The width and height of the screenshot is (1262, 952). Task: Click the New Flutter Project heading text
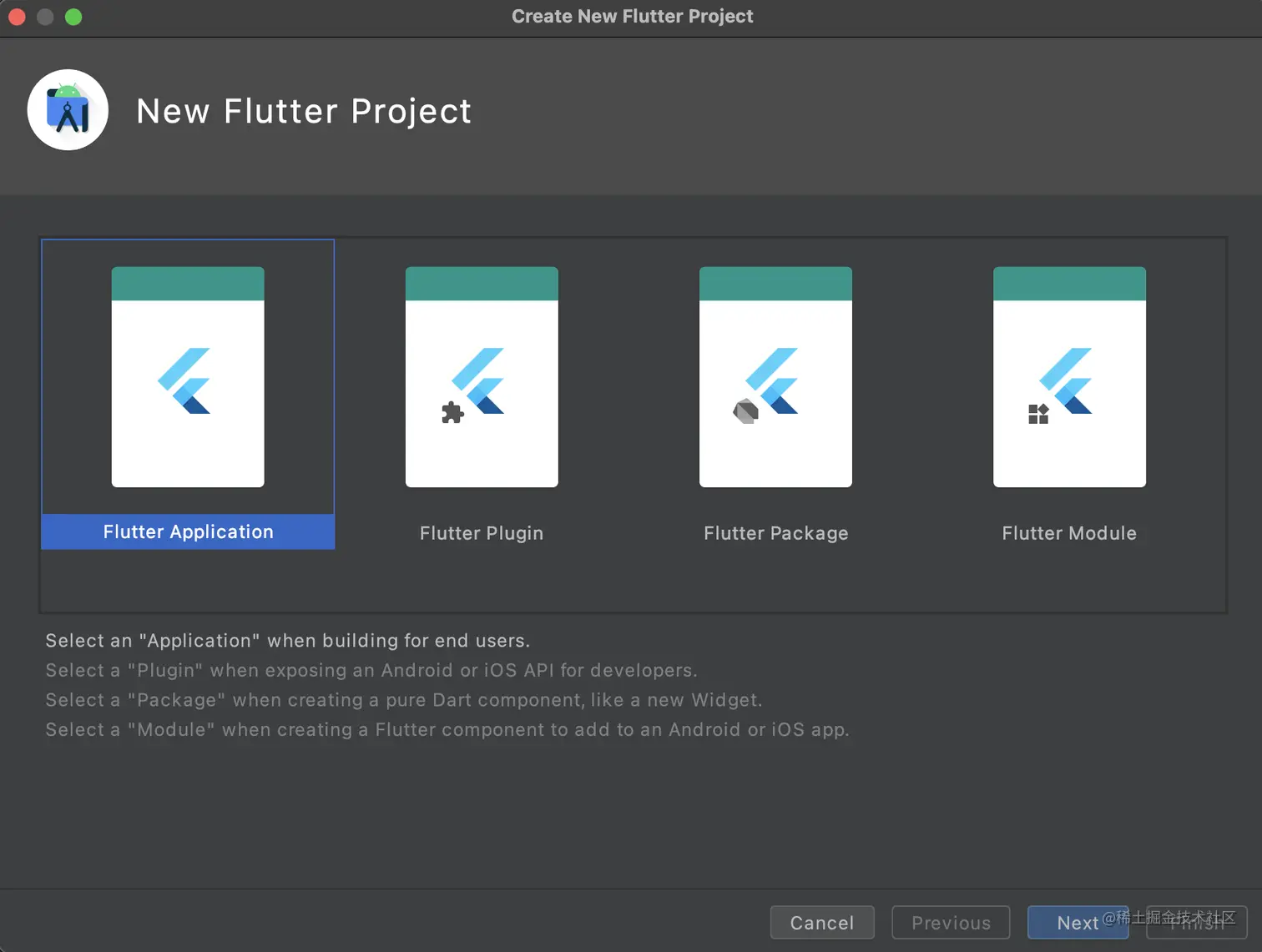pos(304,110)
